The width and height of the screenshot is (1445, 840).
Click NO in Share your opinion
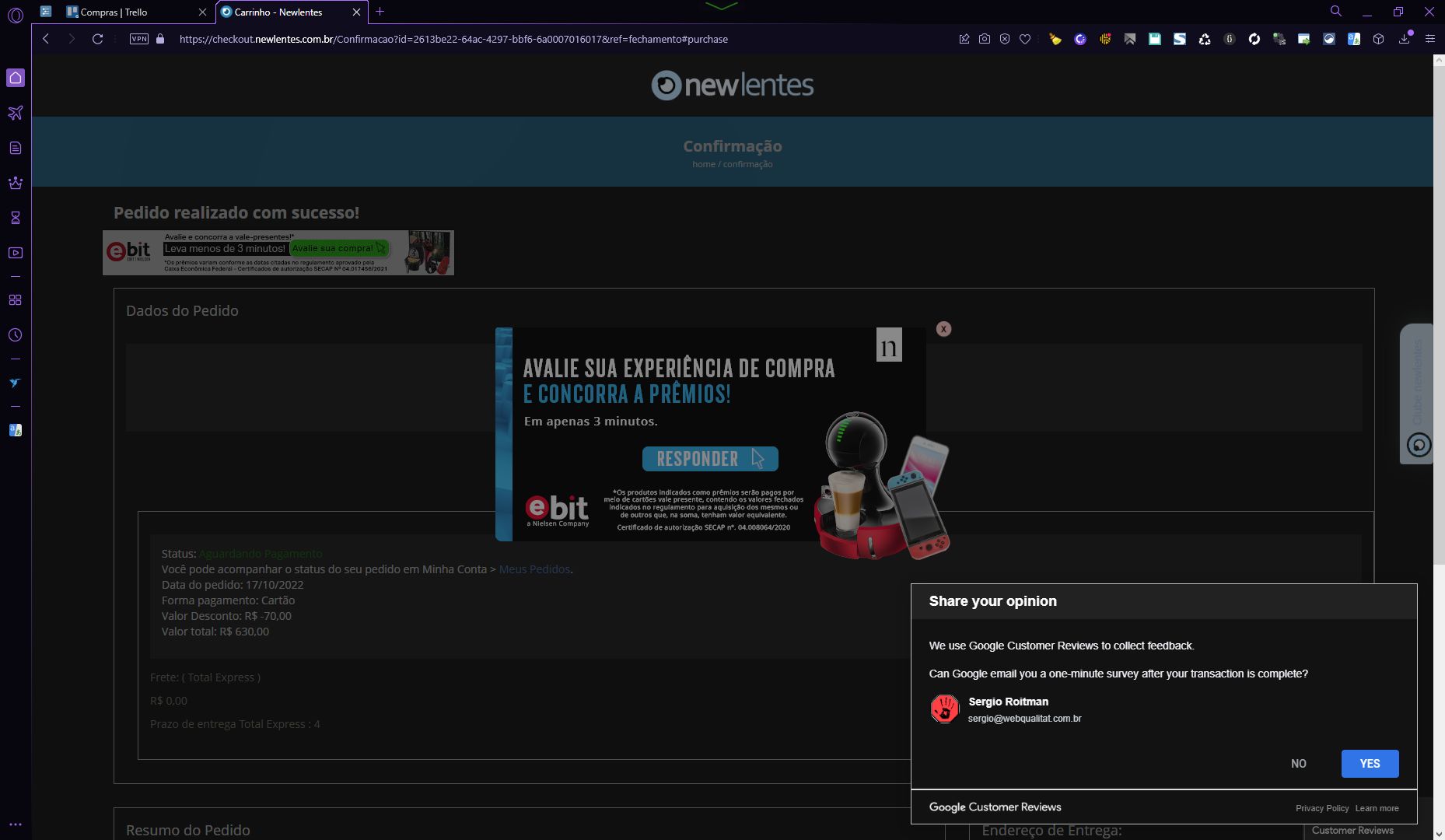pos(1299,764)
